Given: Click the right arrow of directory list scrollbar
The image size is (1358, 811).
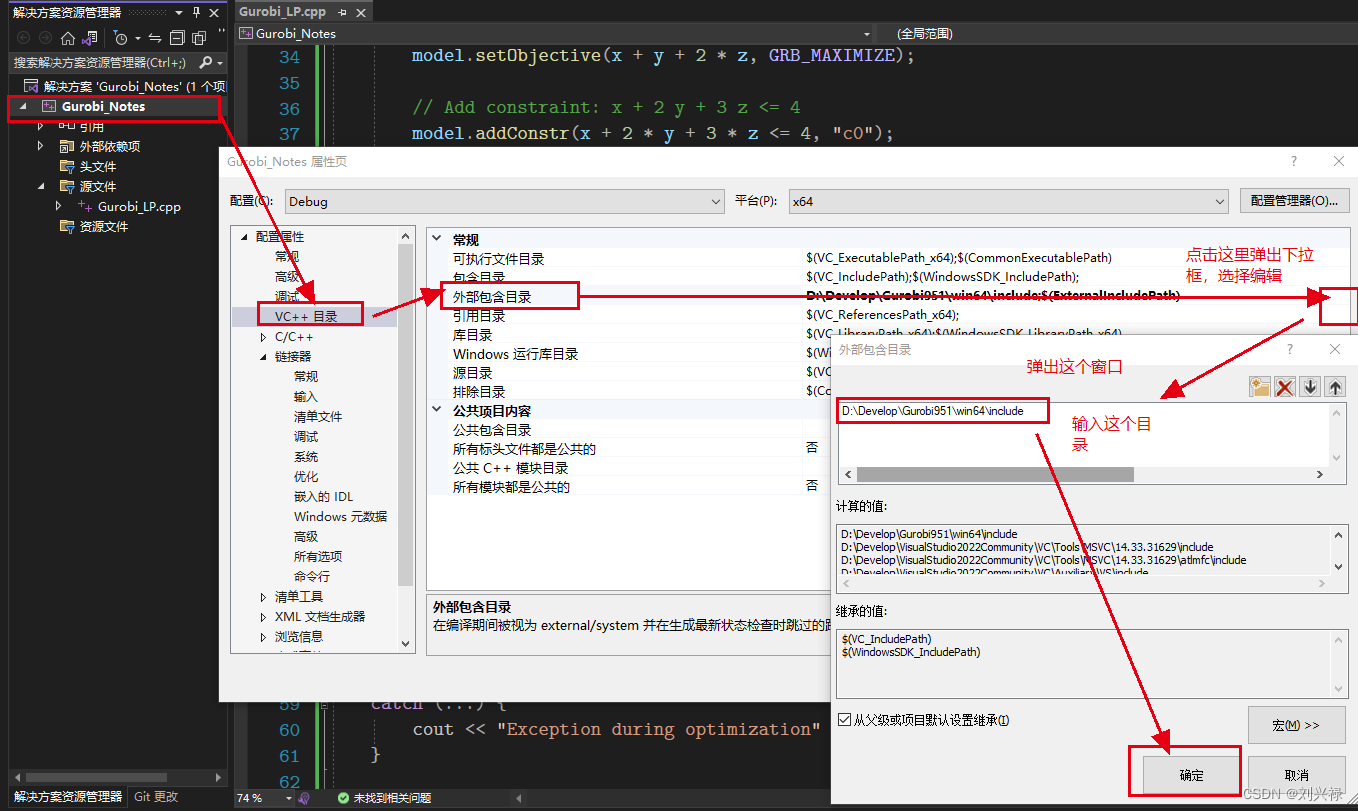Looking at the screenshot, I should 1321,475.
